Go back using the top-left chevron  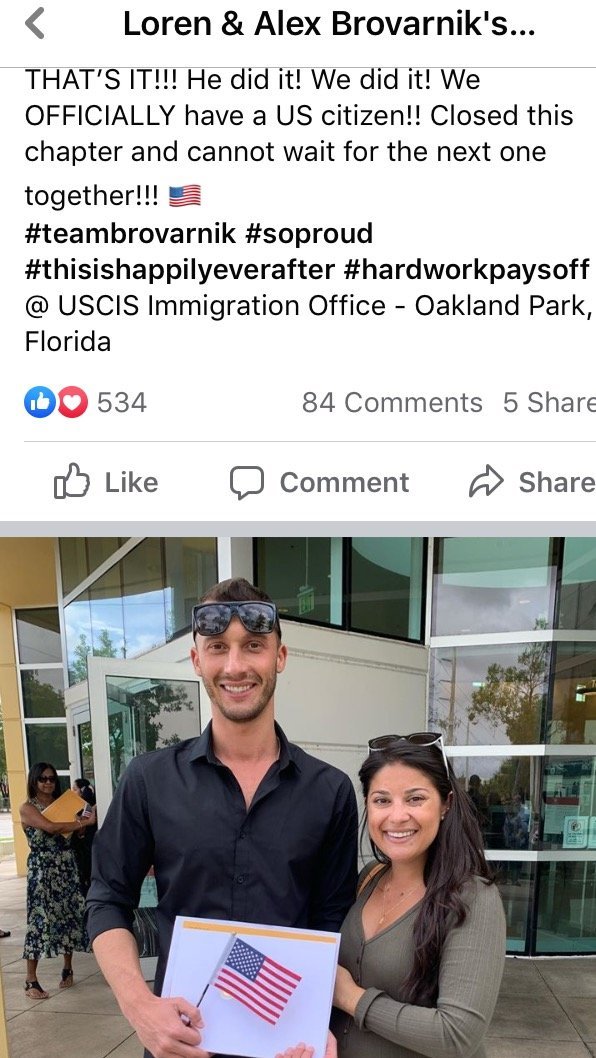click(35, 24)
